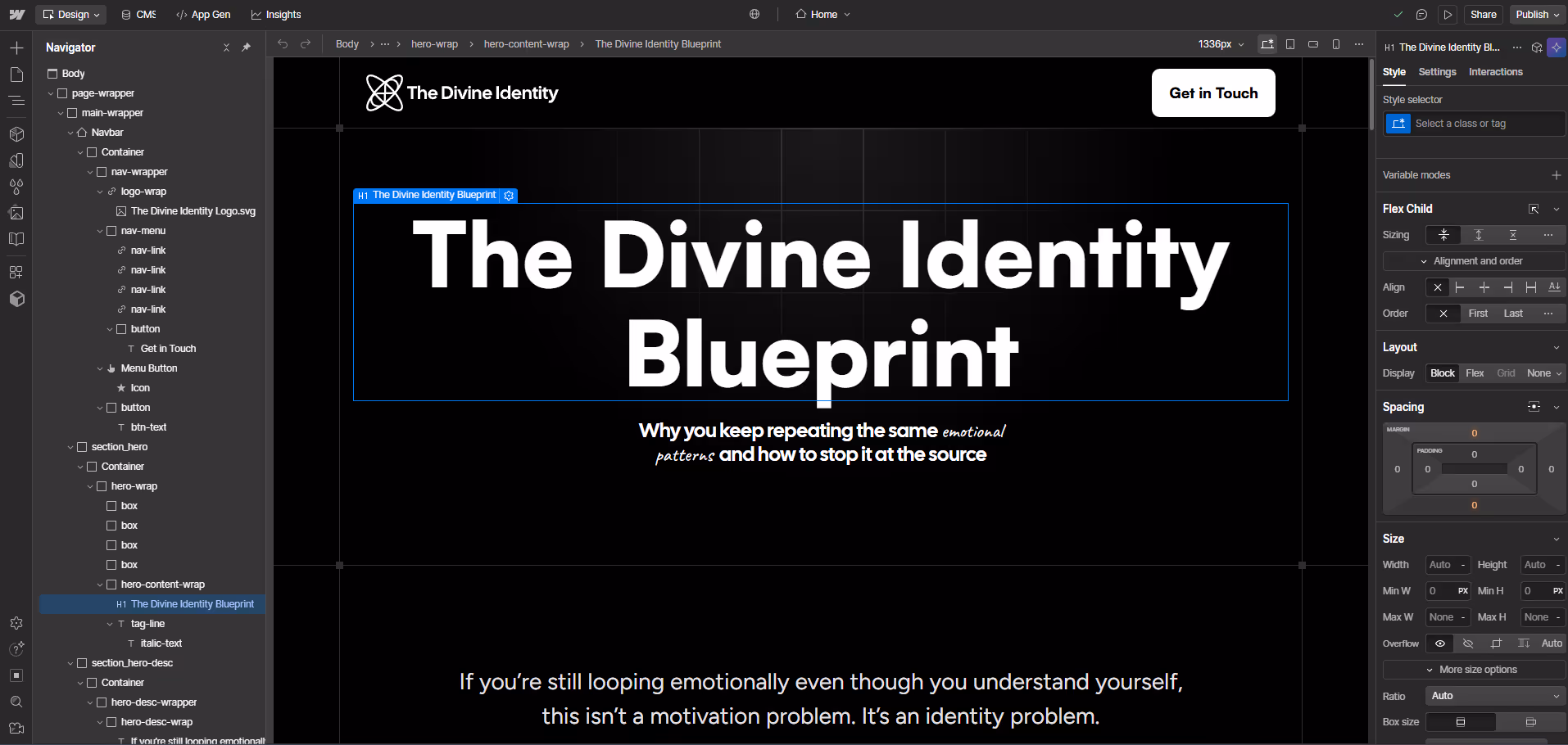Open the Ratio Auto dropdown
1568x745 pixels.
1496,696
